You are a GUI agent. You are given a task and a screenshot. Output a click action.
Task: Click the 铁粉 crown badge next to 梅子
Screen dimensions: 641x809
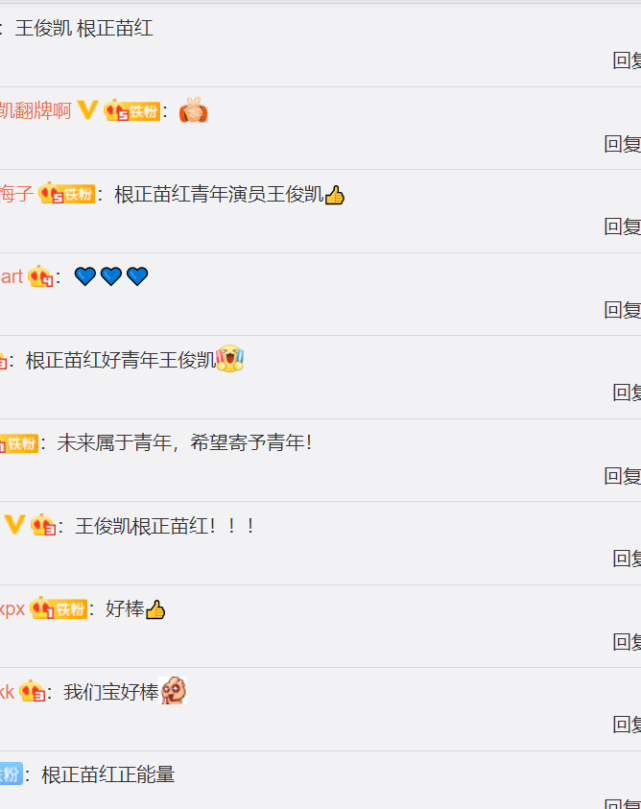coord(67,193)
